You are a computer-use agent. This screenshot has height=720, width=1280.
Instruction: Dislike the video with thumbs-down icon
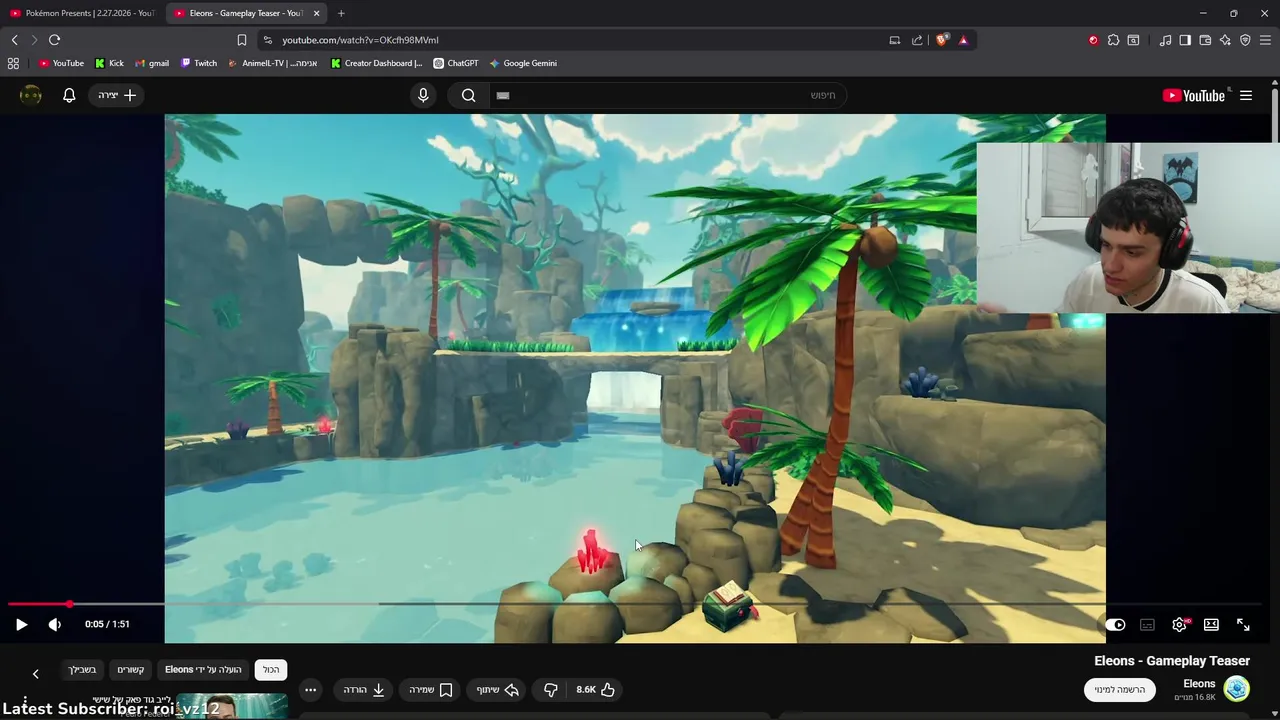pos(550,689)
